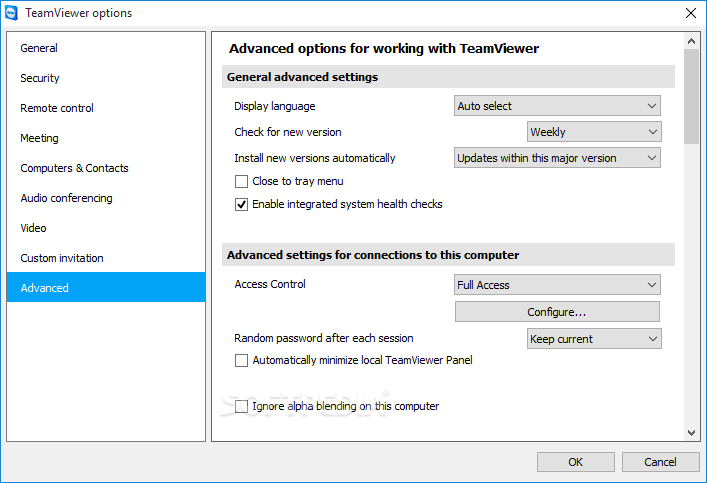Viewport: 707px width, 483px height.
Task: Click the vertical scrollbar thumb
Action: pos(691,97)
